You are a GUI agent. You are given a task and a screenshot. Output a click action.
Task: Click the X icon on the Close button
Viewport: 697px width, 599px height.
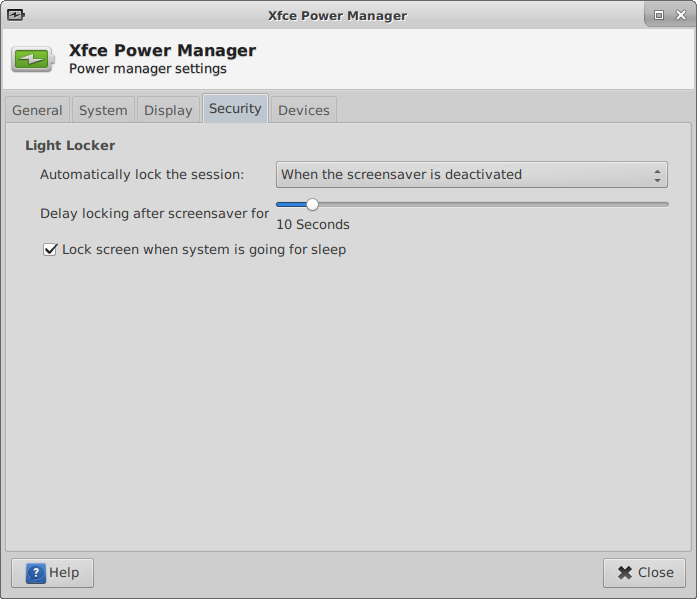pyautogui.click(x=624, y=573)
